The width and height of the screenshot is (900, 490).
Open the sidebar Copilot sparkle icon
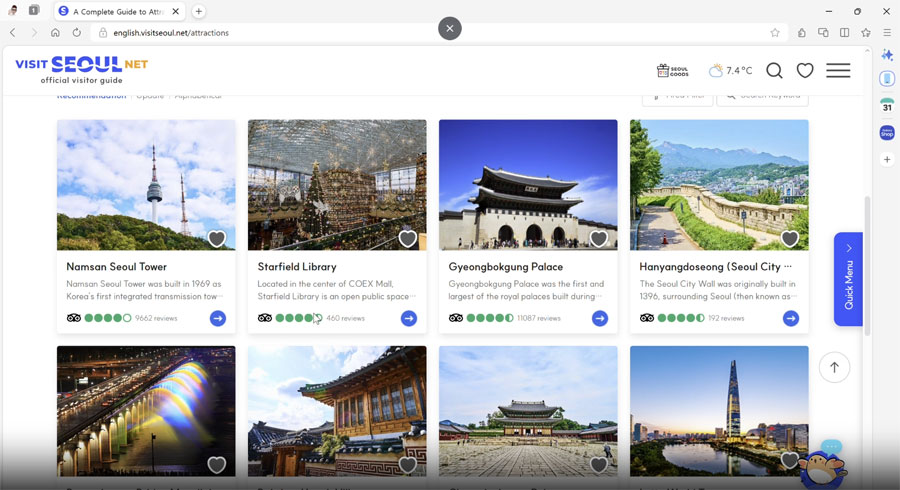point(887,55)
